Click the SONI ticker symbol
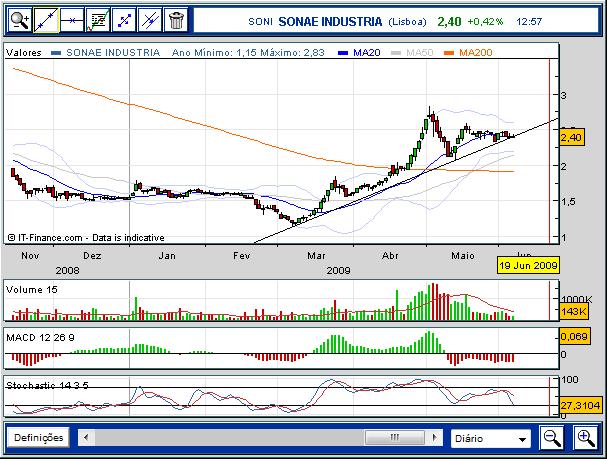 (260, 22)
